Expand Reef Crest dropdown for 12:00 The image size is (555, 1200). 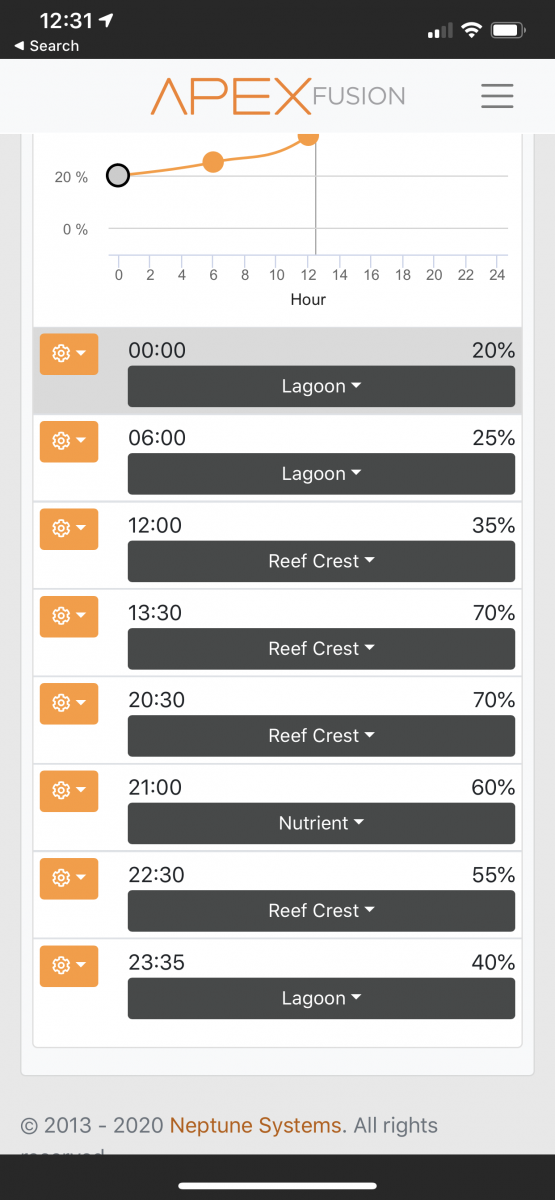pyautogui.click(x=321, y=561)
